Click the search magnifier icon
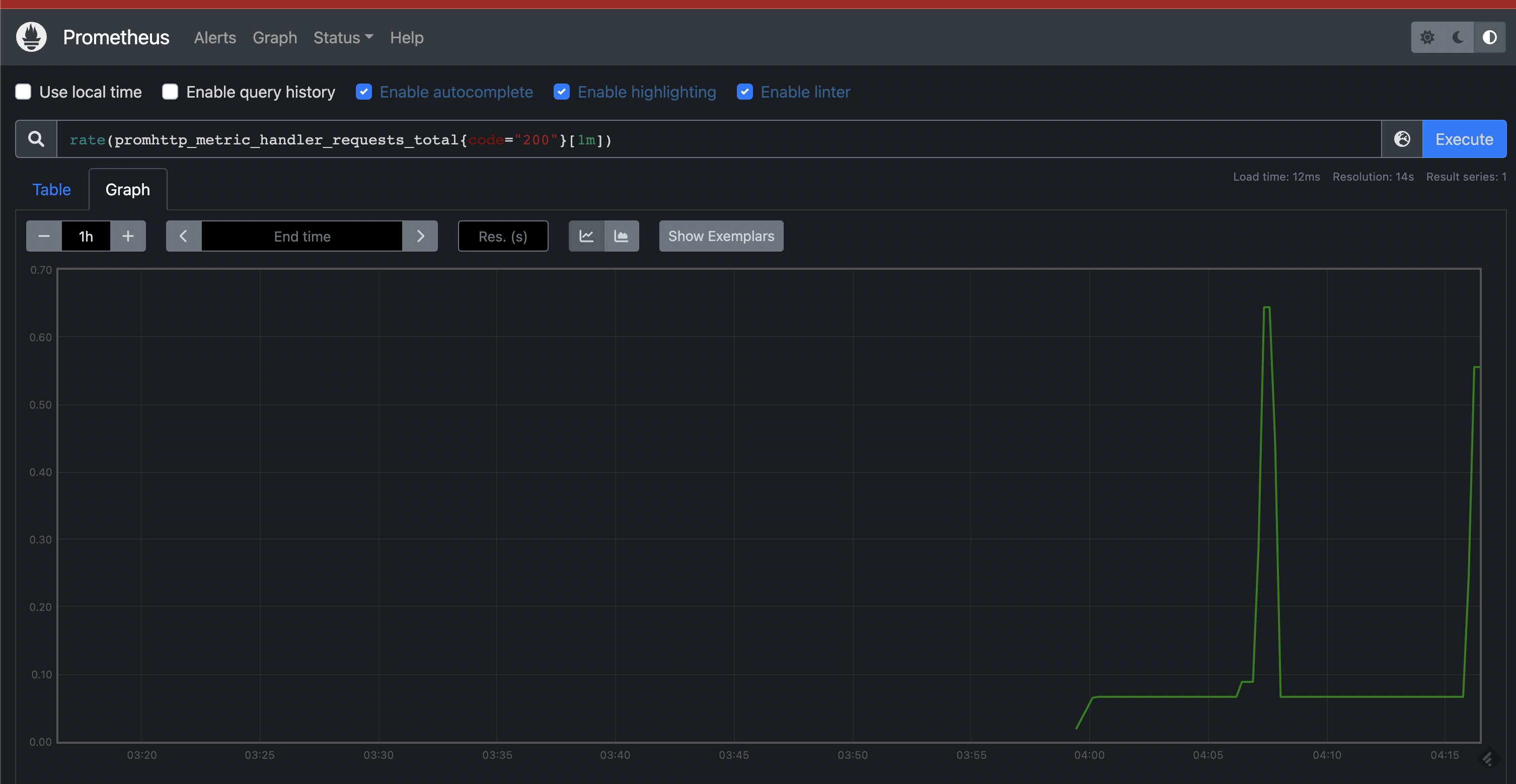Image resolution: width=1516 pixels, height=784 pixels. [x=36, y=139]
